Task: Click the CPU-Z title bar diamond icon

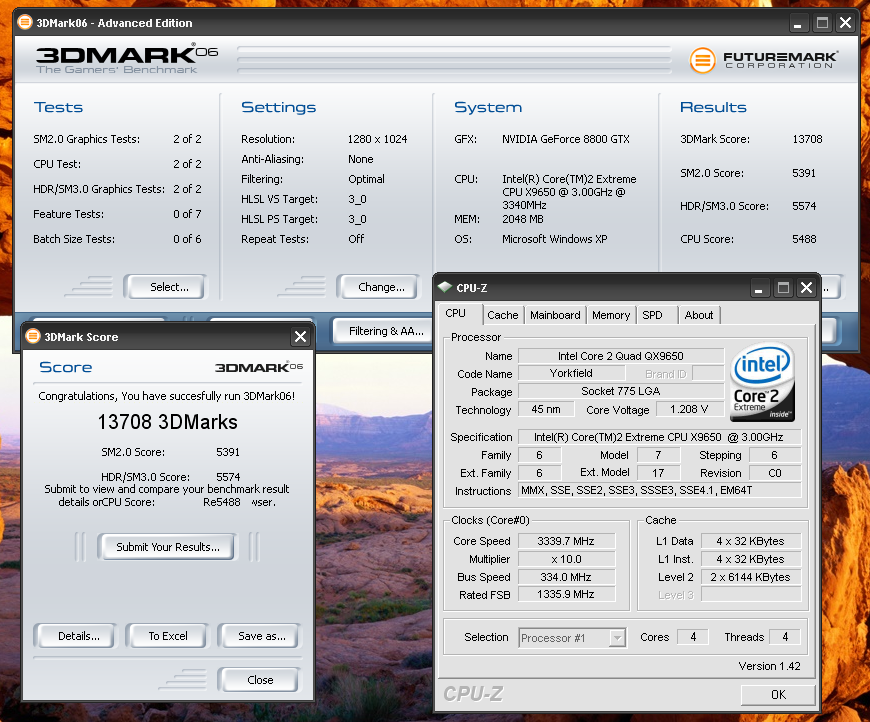Action: (x=445, y=287)
